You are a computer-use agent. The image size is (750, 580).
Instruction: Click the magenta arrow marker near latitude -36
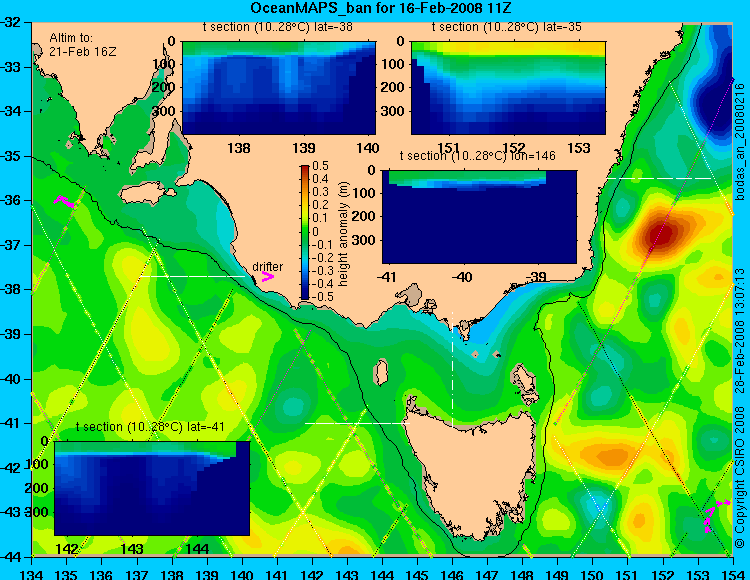coord(64,201)
